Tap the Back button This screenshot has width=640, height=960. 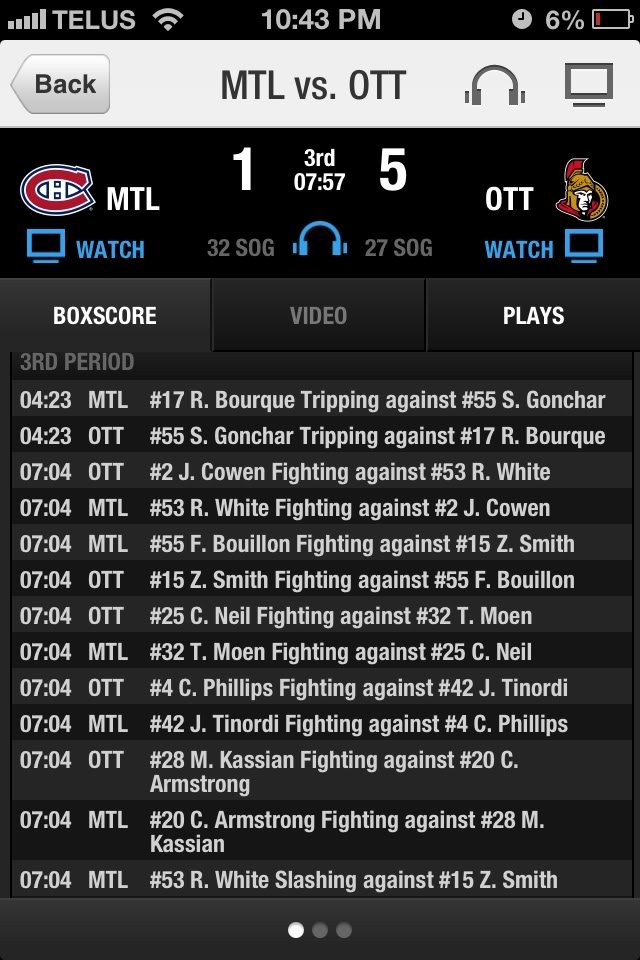tap(60, 84)
